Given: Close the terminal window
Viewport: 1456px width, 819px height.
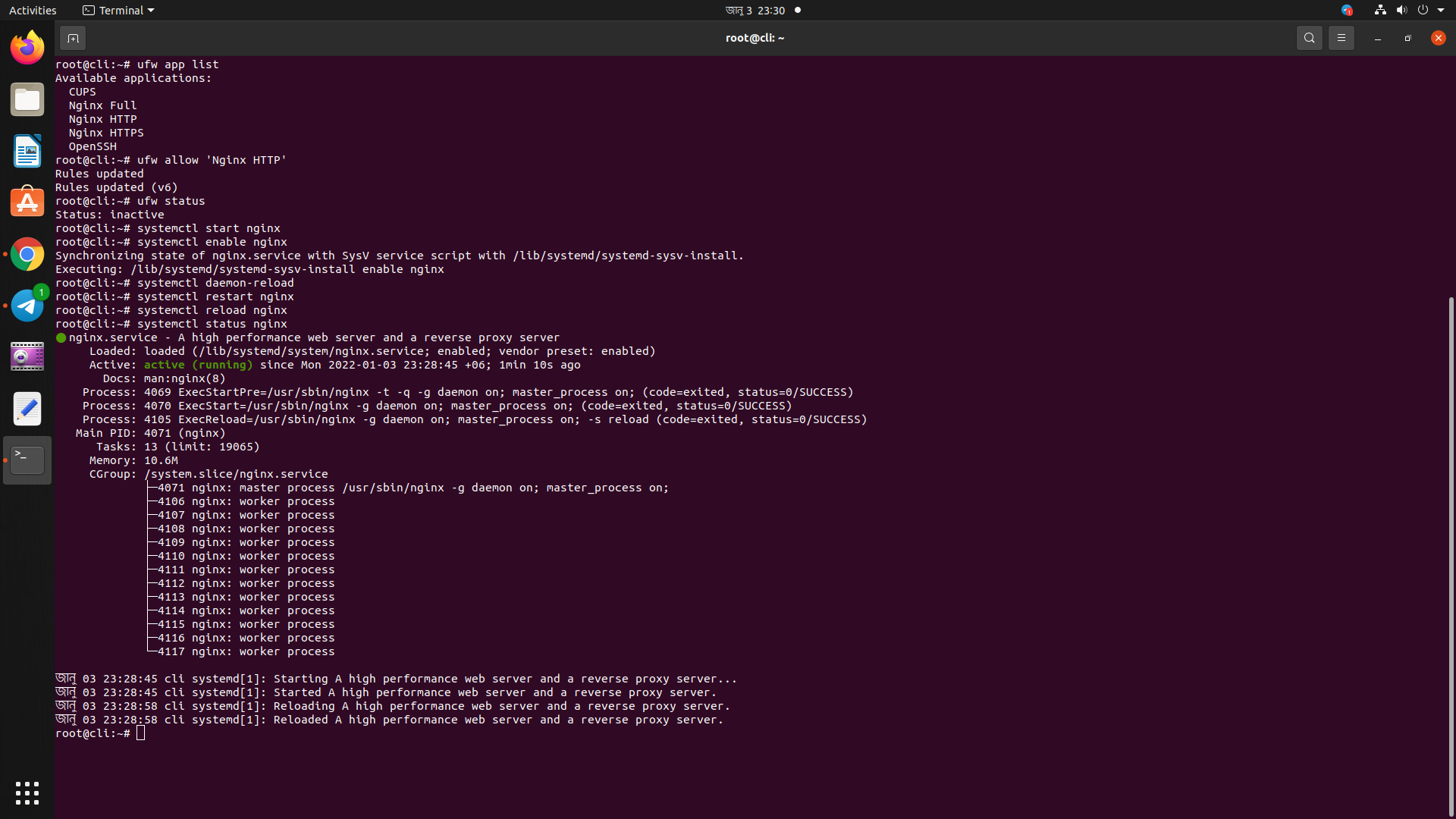Looking at the screenshot, I should (1439, 38).
